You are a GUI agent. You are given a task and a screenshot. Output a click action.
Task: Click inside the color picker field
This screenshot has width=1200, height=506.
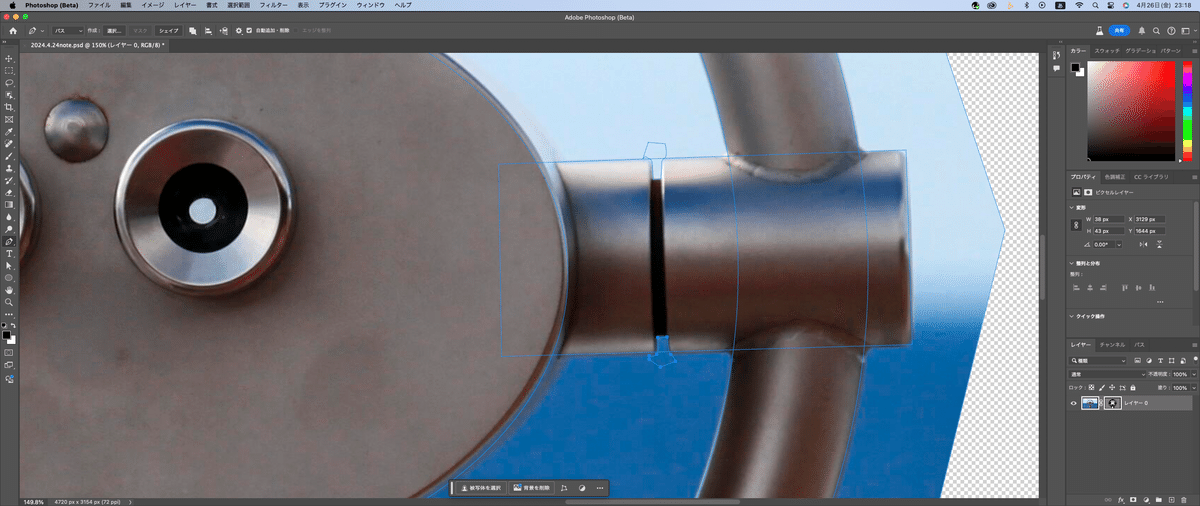pos(1133,112)
